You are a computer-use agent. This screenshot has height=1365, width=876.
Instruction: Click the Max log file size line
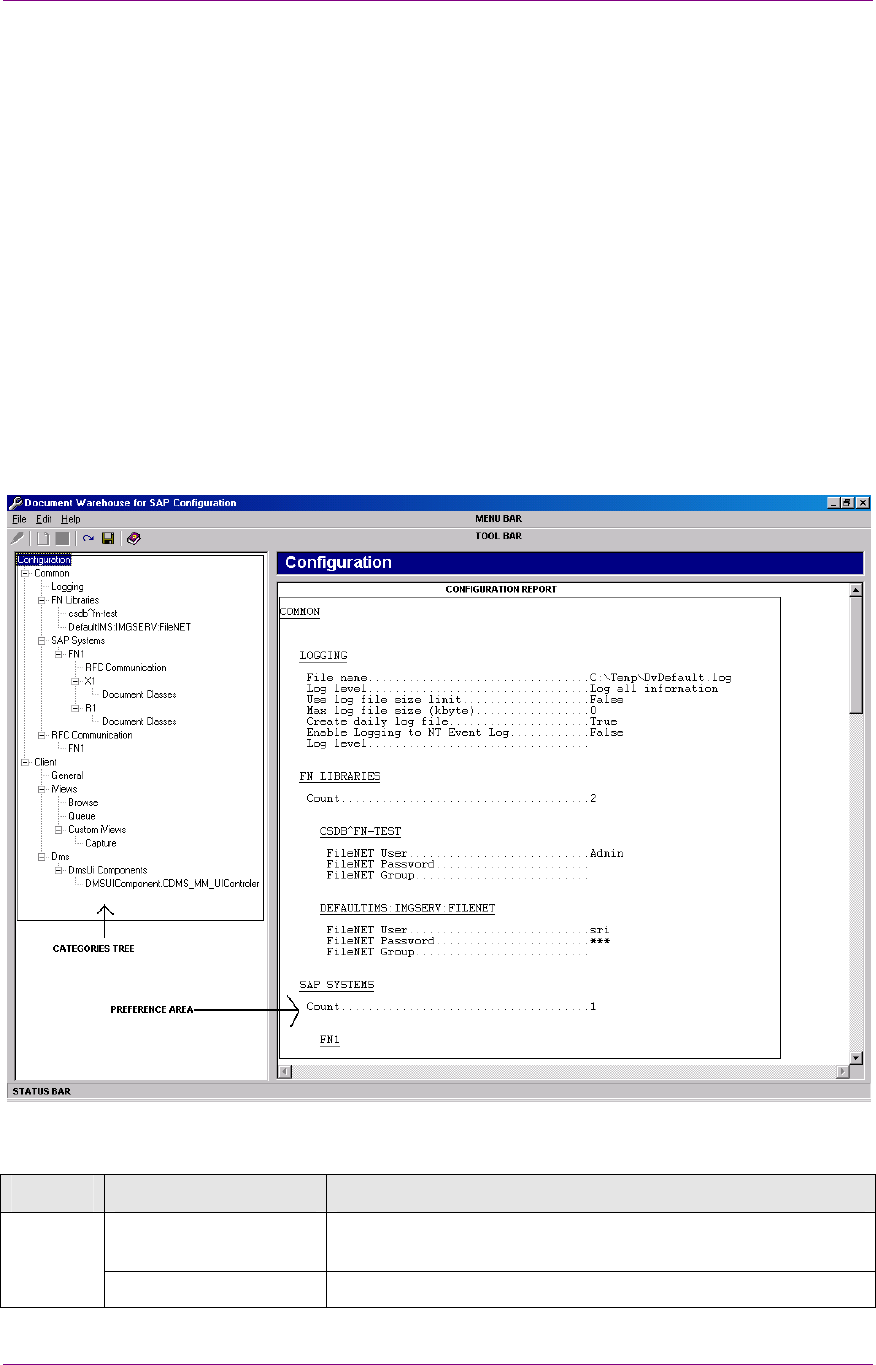click(451, 710)
